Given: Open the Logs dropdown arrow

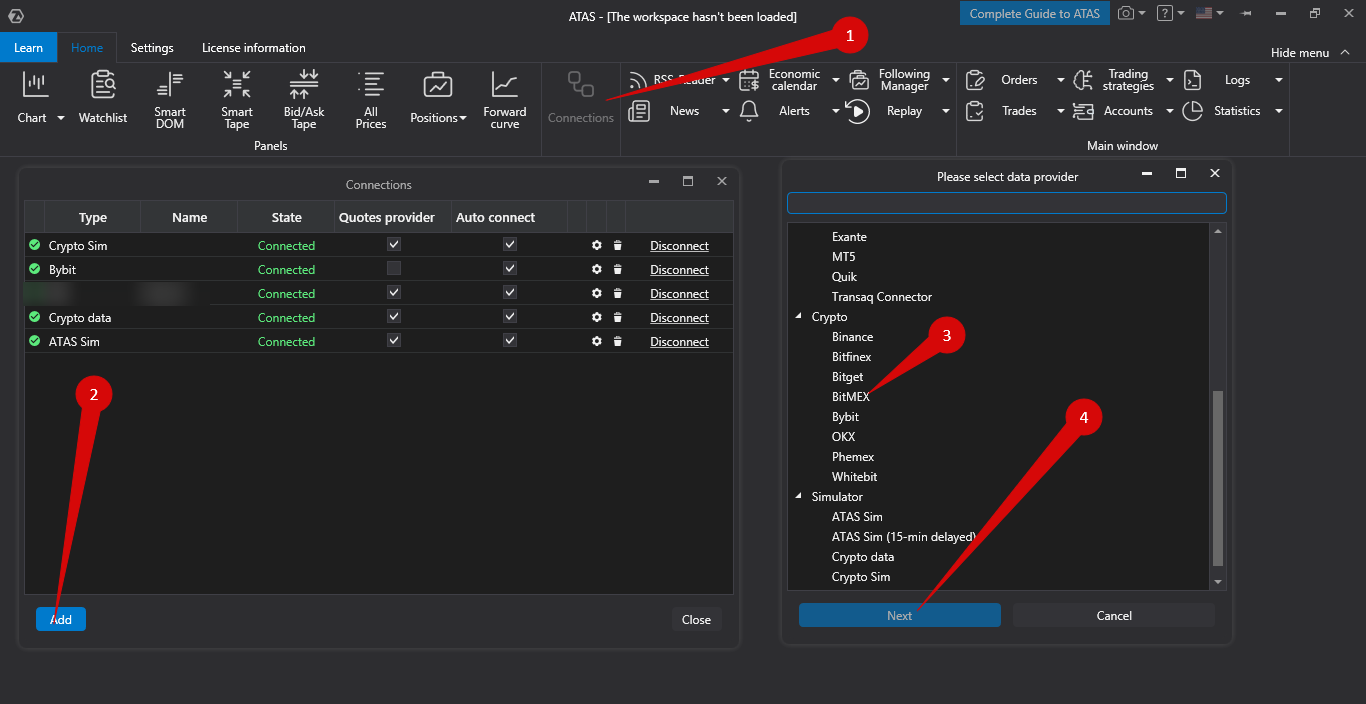Looking at the screenshot, I should (1278, 80).
